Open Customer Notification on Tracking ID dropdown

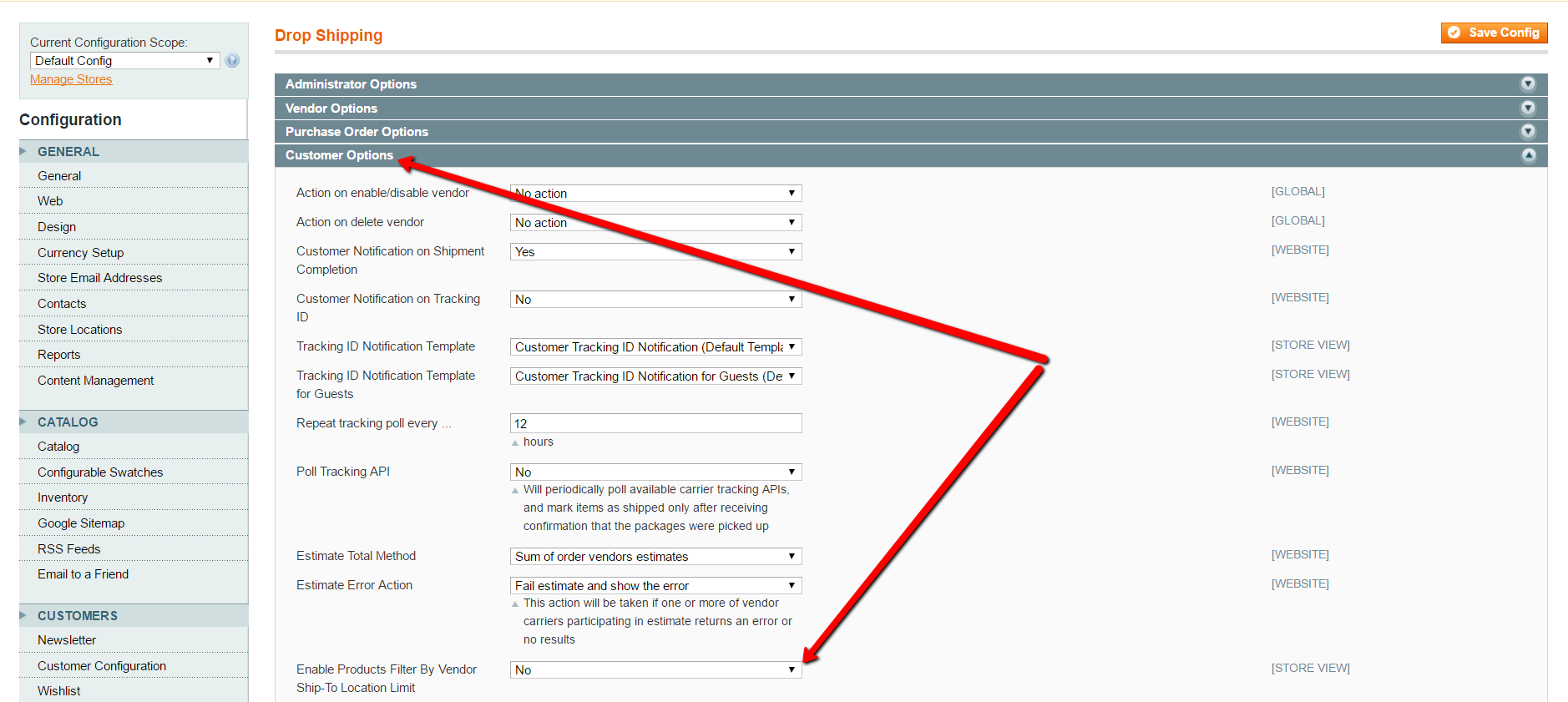pyautogui.click(x=655, y=299)
